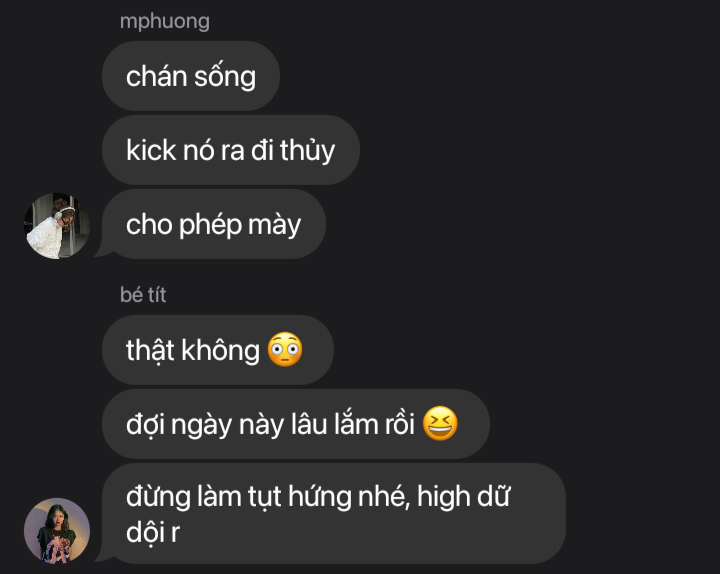
Task: Click the word "kick" in mphuong's message
Action: (151, 150)
